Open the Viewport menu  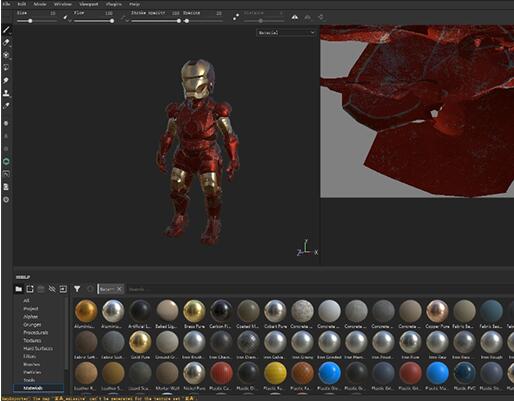[89, 4]
